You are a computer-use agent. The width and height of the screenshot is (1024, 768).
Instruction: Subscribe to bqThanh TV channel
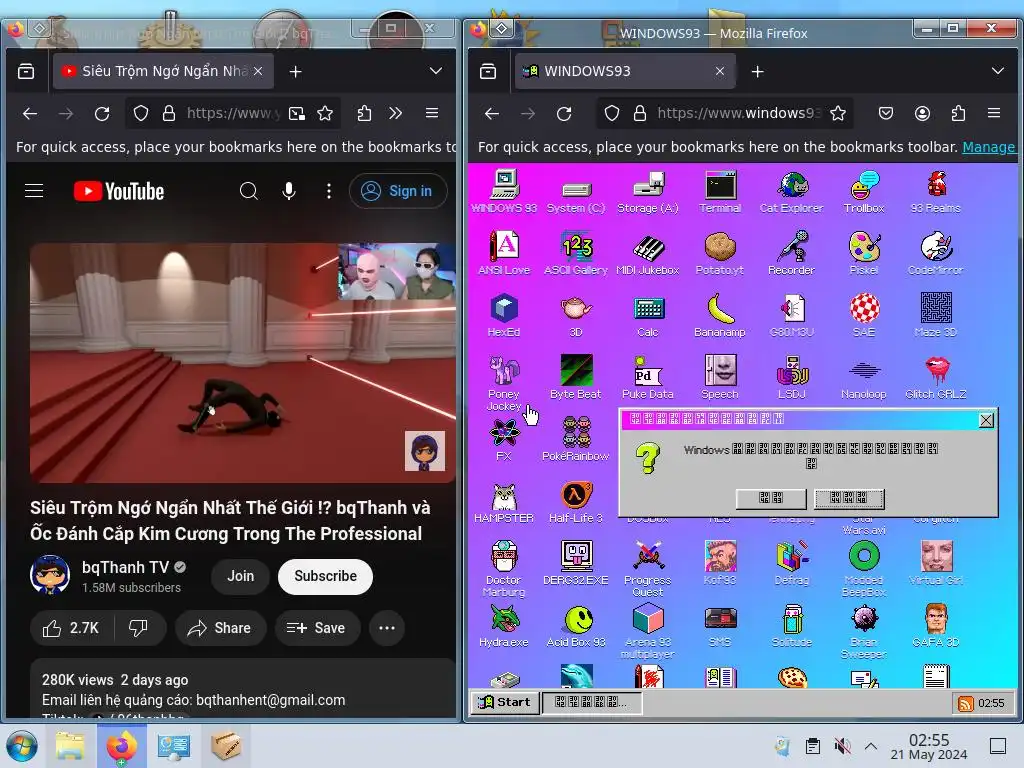click(325, 576)
